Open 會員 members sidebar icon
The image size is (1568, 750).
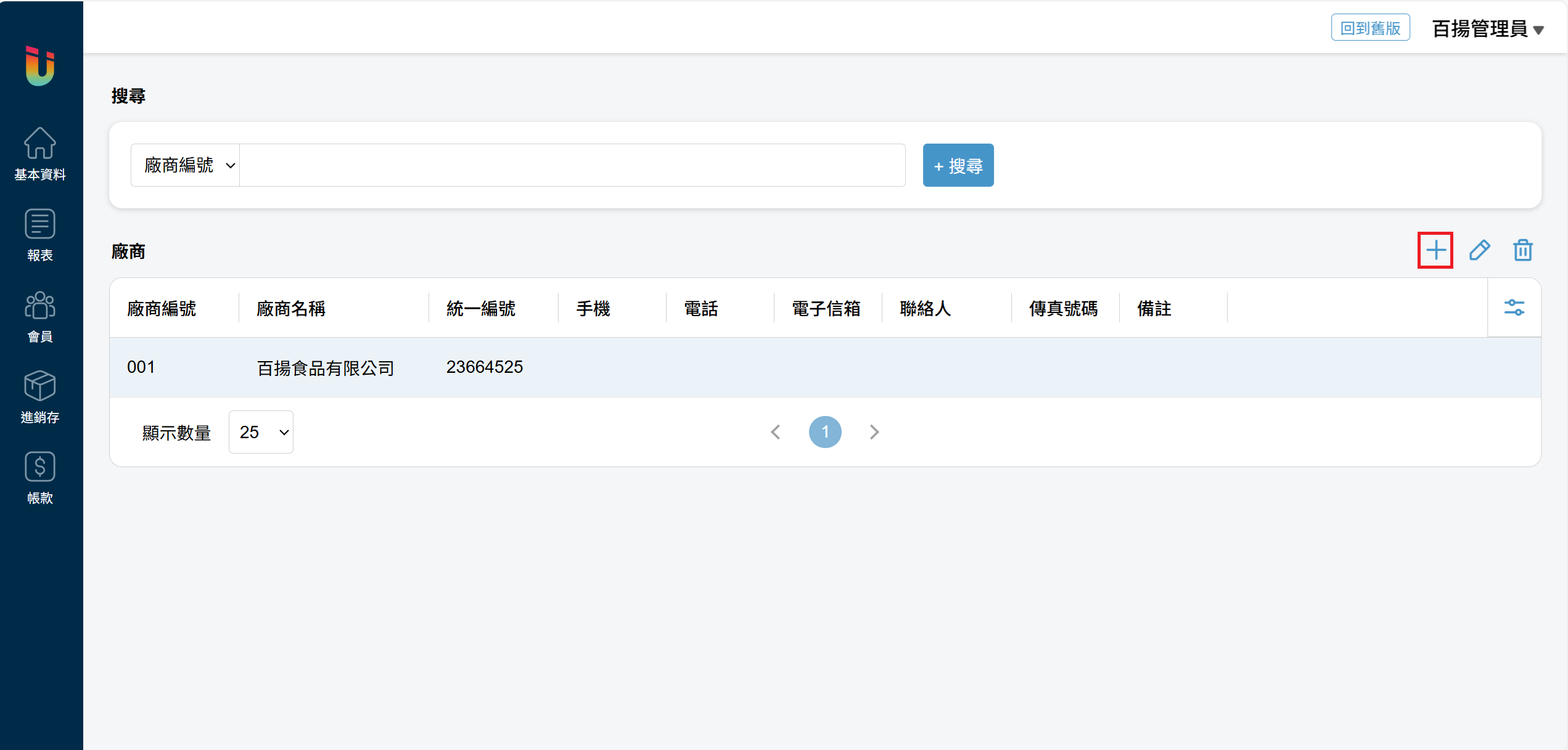pyautogui.click(x=40, y=316)
